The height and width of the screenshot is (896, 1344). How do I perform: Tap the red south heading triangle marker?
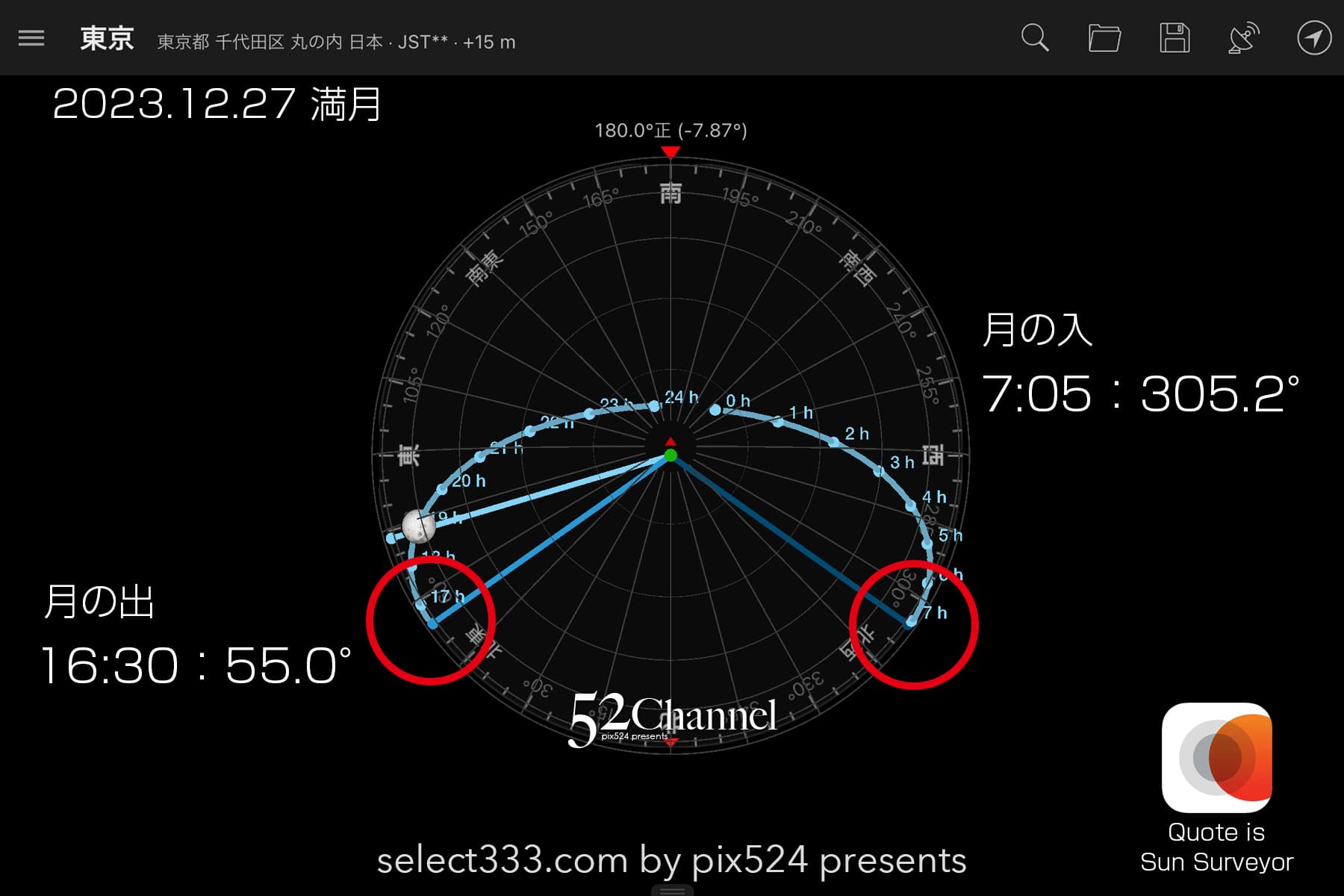point(671,152)
